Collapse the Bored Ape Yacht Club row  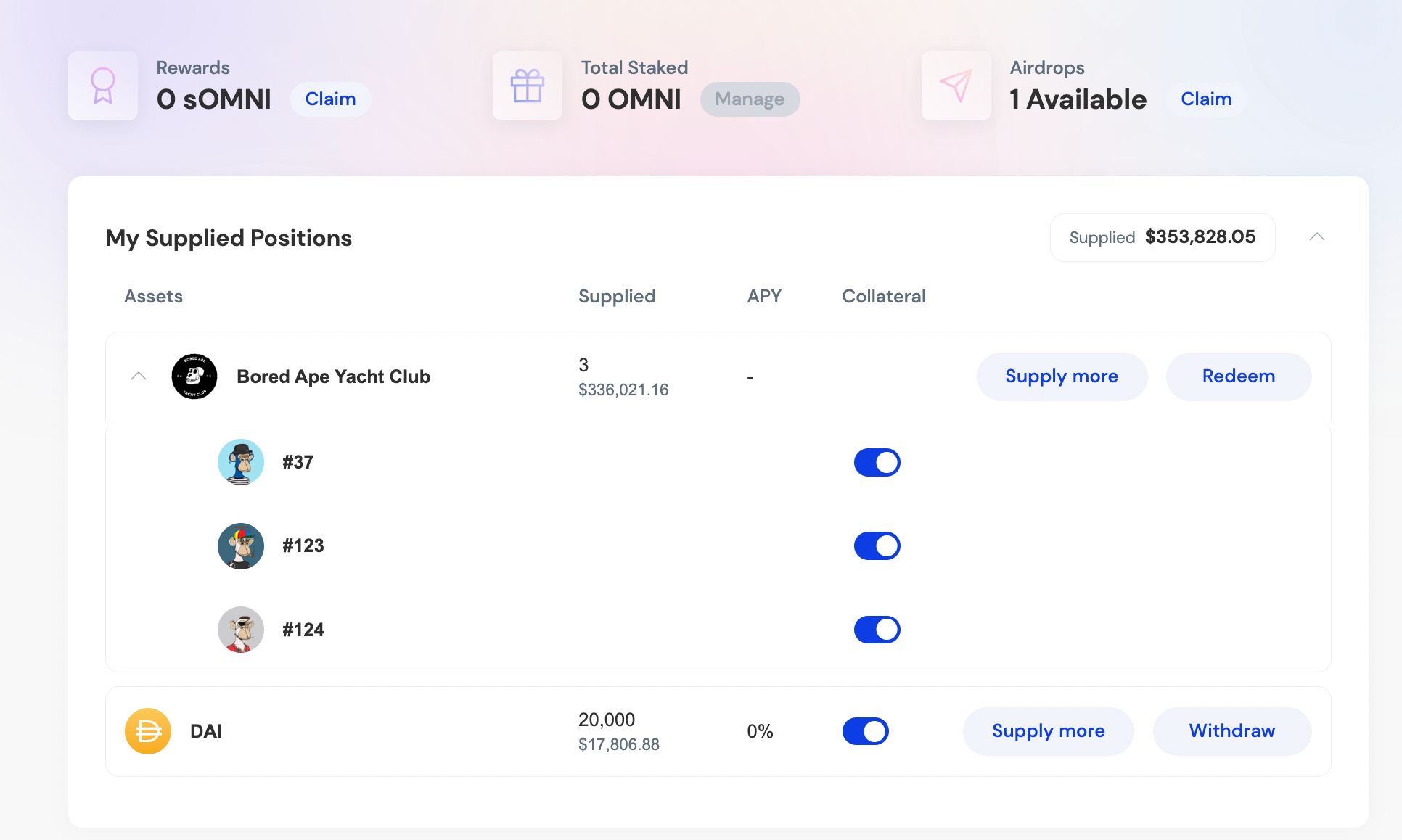click(139, 376)
